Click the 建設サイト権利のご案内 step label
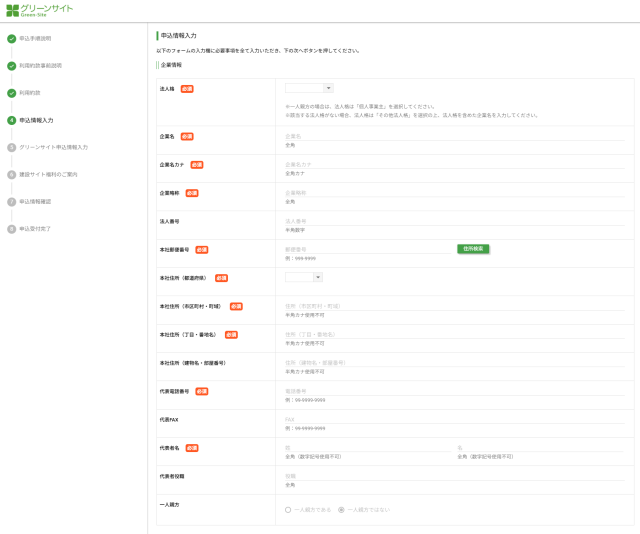The height and width of the screenshot is (534, 640). [47, 174]
